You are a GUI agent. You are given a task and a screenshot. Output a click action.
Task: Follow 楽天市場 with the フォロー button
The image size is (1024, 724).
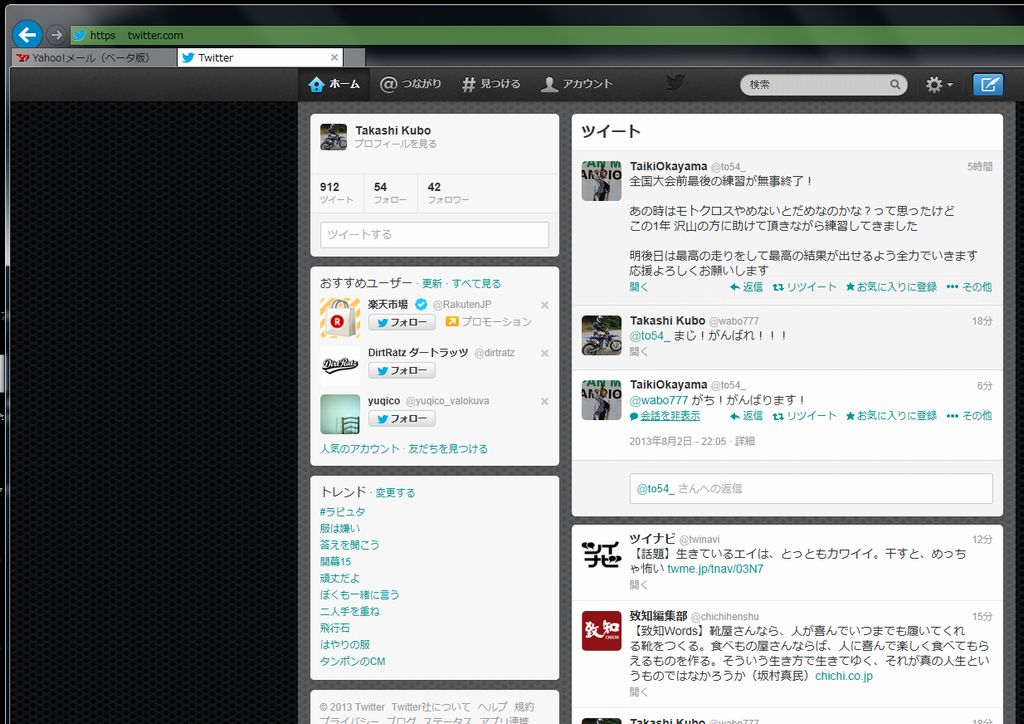pyautogui.click(x=402, y=323)
